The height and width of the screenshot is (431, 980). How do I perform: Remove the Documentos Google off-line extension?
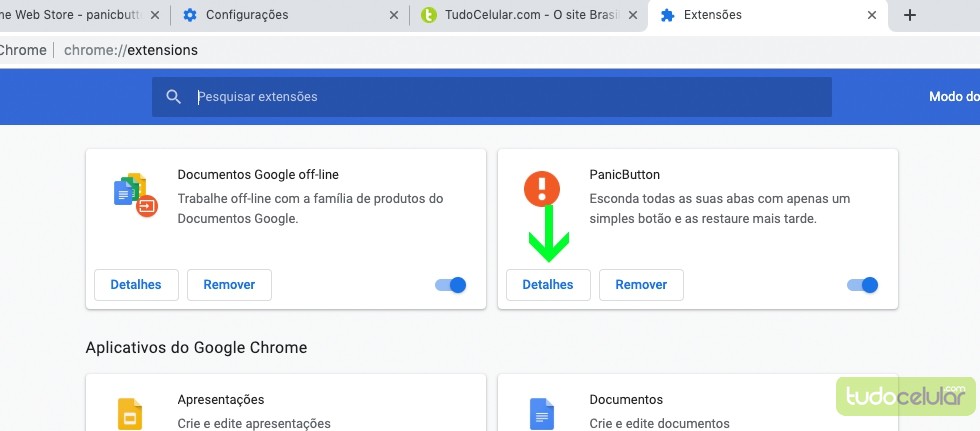(229, 285)
